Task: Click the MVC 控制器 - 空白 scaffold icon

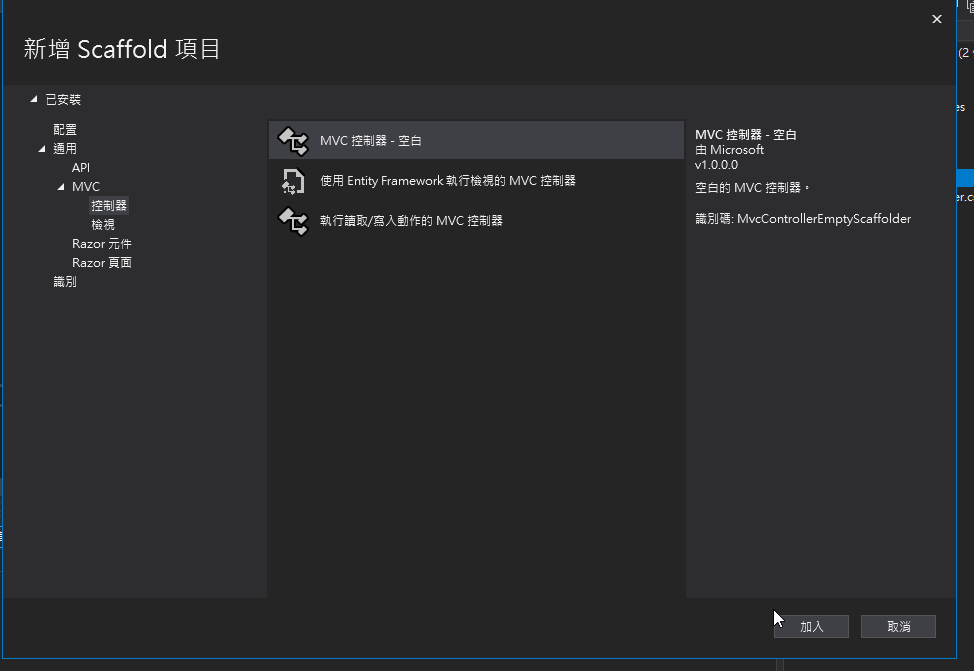Action: pyautogui.click(x=293, y=141)
